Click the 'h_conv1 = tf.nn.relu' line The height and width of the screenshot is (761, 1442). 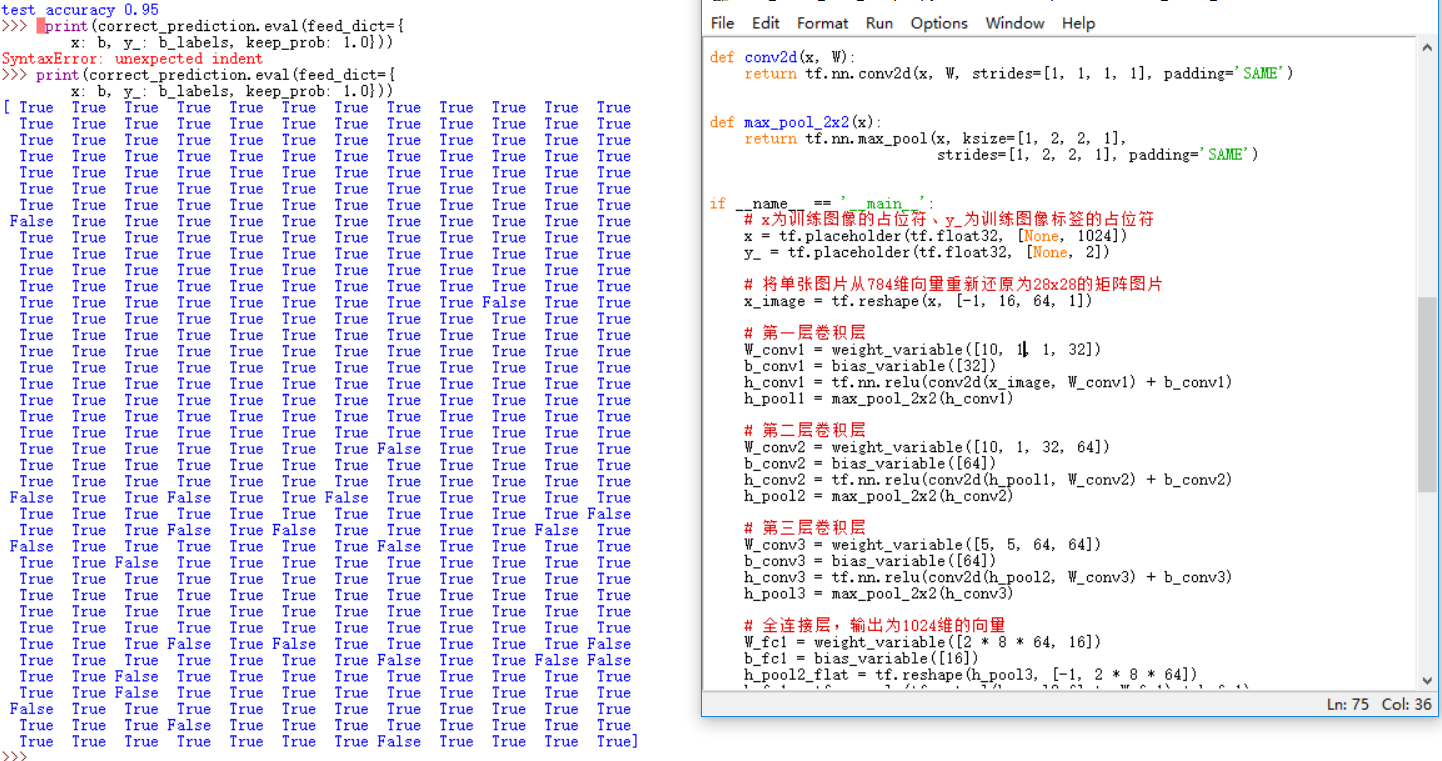[x=988, y=382]
